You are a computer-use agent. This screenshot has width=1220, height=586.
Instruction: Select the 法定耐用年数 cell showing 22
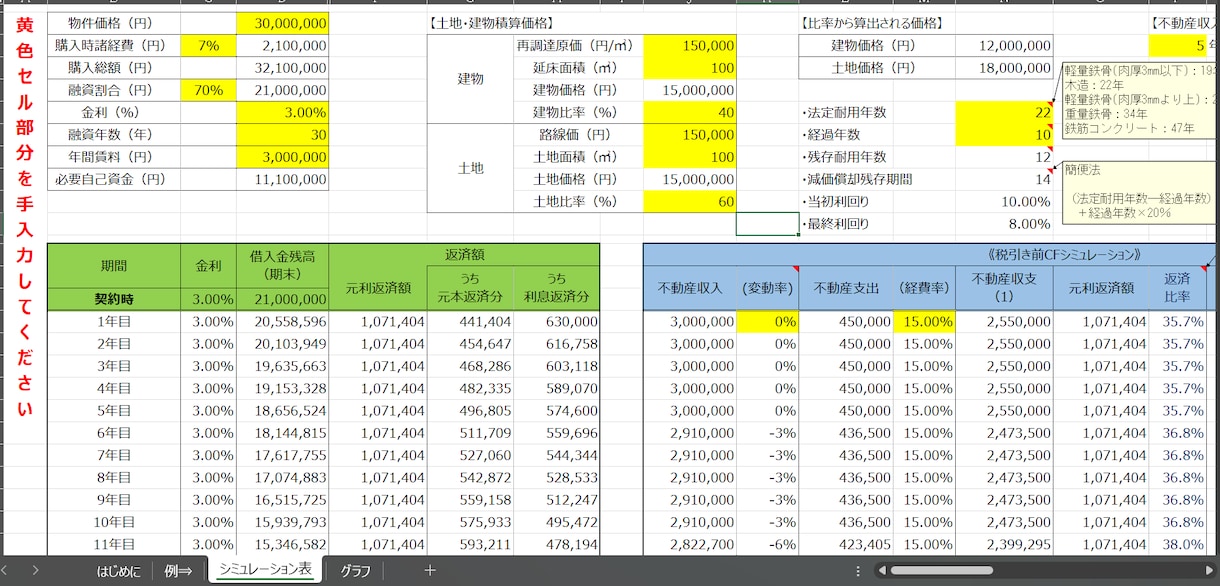pos(1003,112)
